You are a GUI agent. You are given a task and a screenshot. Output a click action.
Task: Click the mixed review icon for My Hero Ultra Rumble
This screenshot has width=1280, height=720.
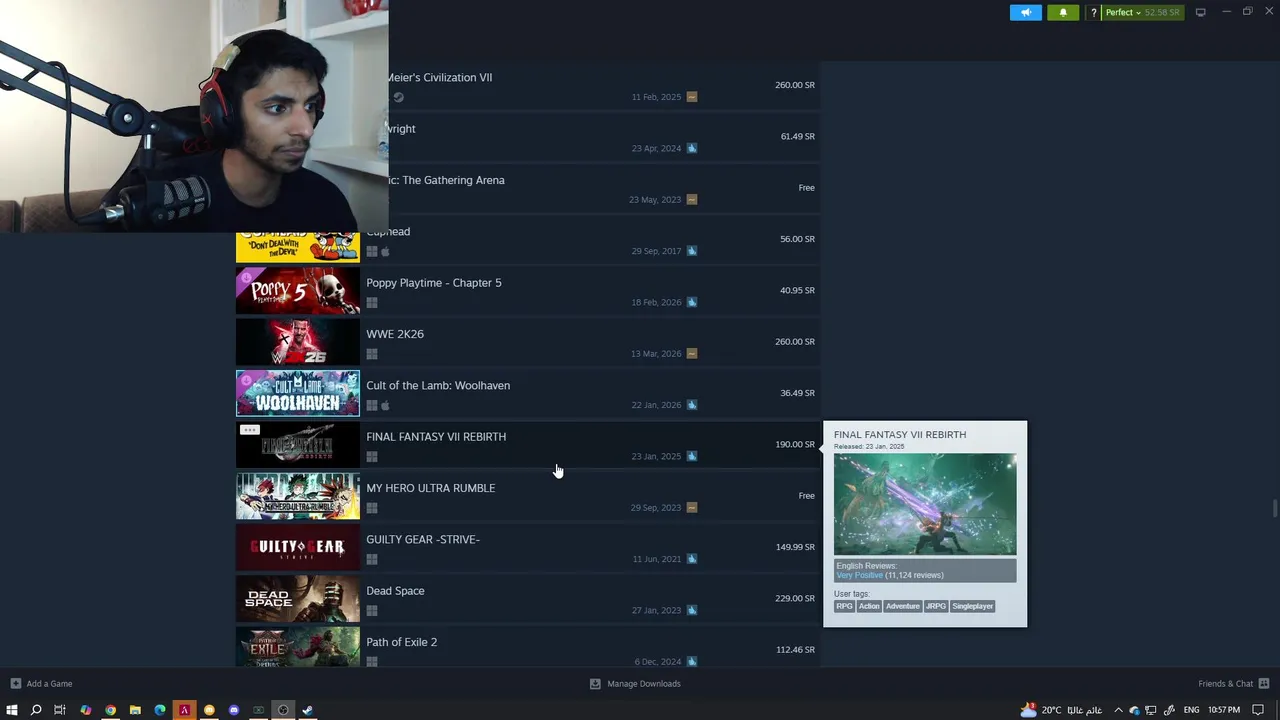692,507
